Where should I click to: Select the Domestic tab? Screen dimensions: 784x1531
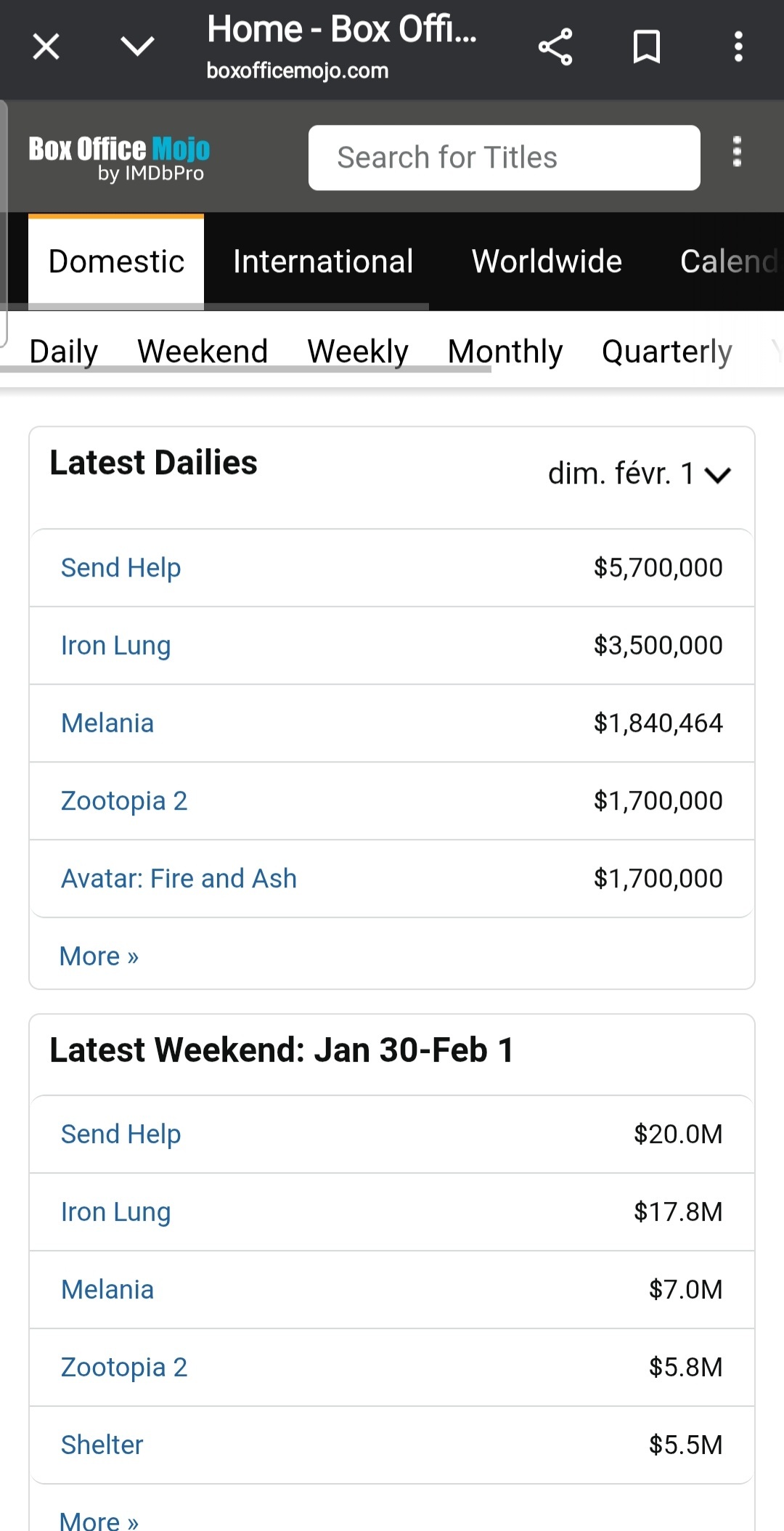point(116,261)
